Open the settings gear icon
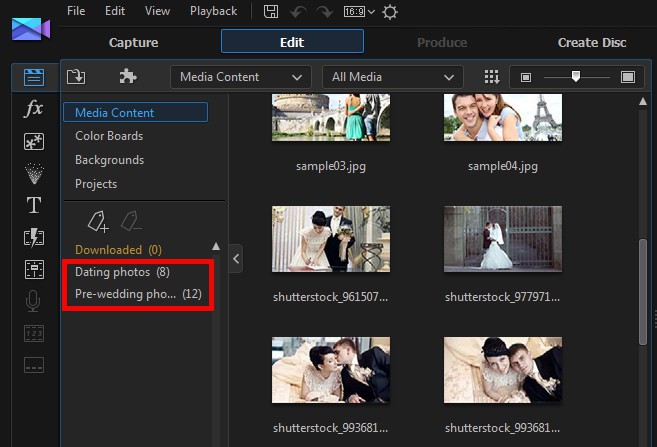657x447 pixels. (390, 12)
